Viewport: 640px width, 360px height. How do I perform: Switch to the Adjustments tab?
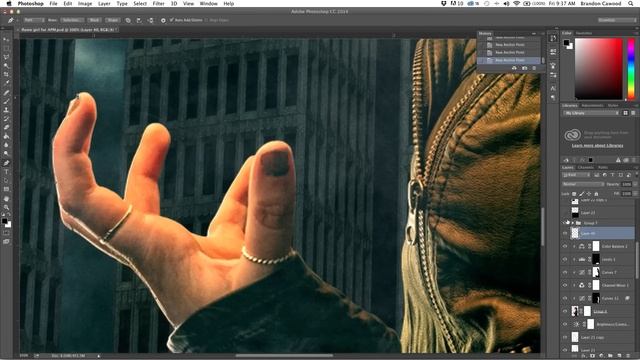[592, 105]
